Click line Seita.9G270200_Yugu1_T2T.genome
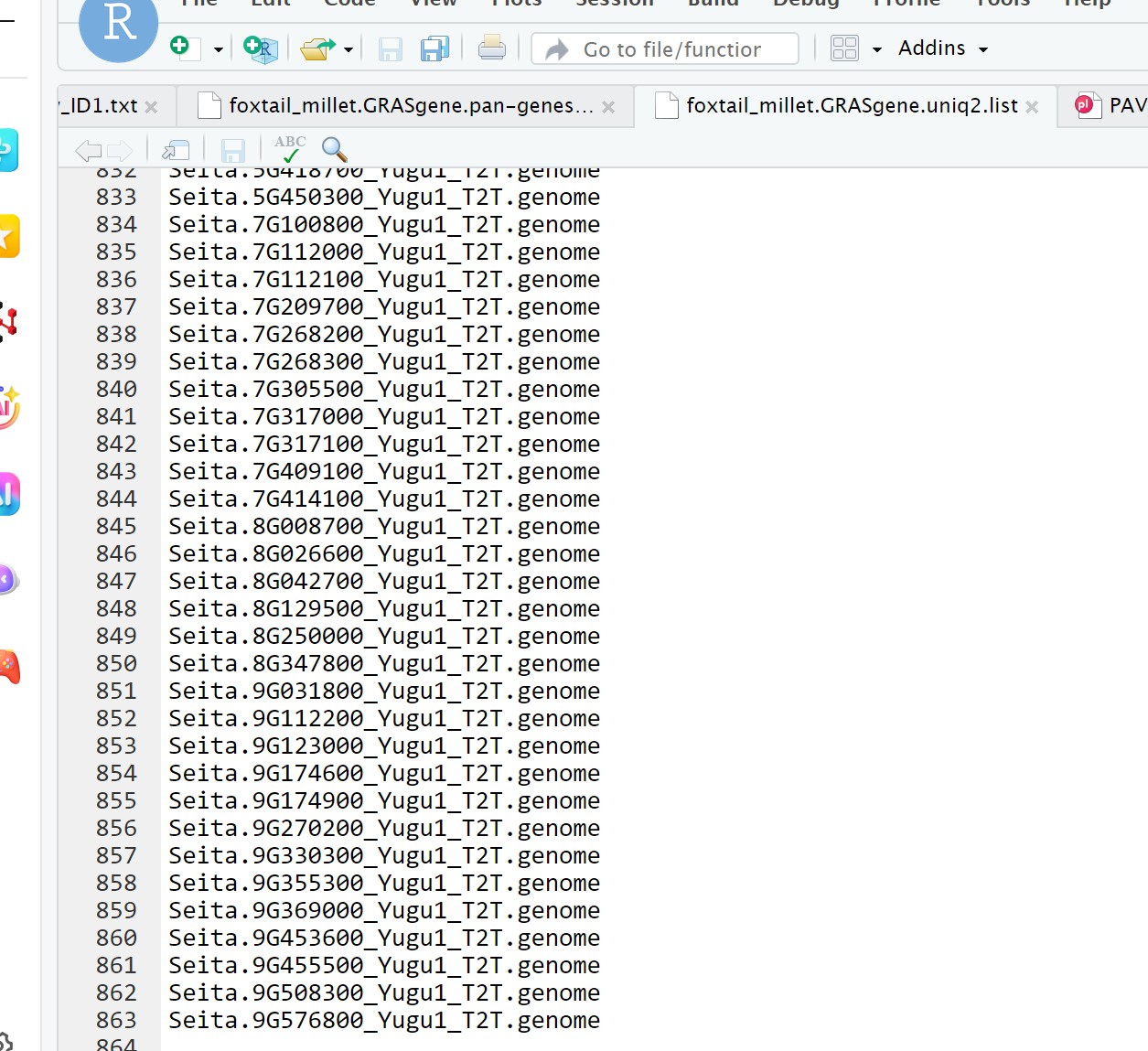 coord(384,829)
